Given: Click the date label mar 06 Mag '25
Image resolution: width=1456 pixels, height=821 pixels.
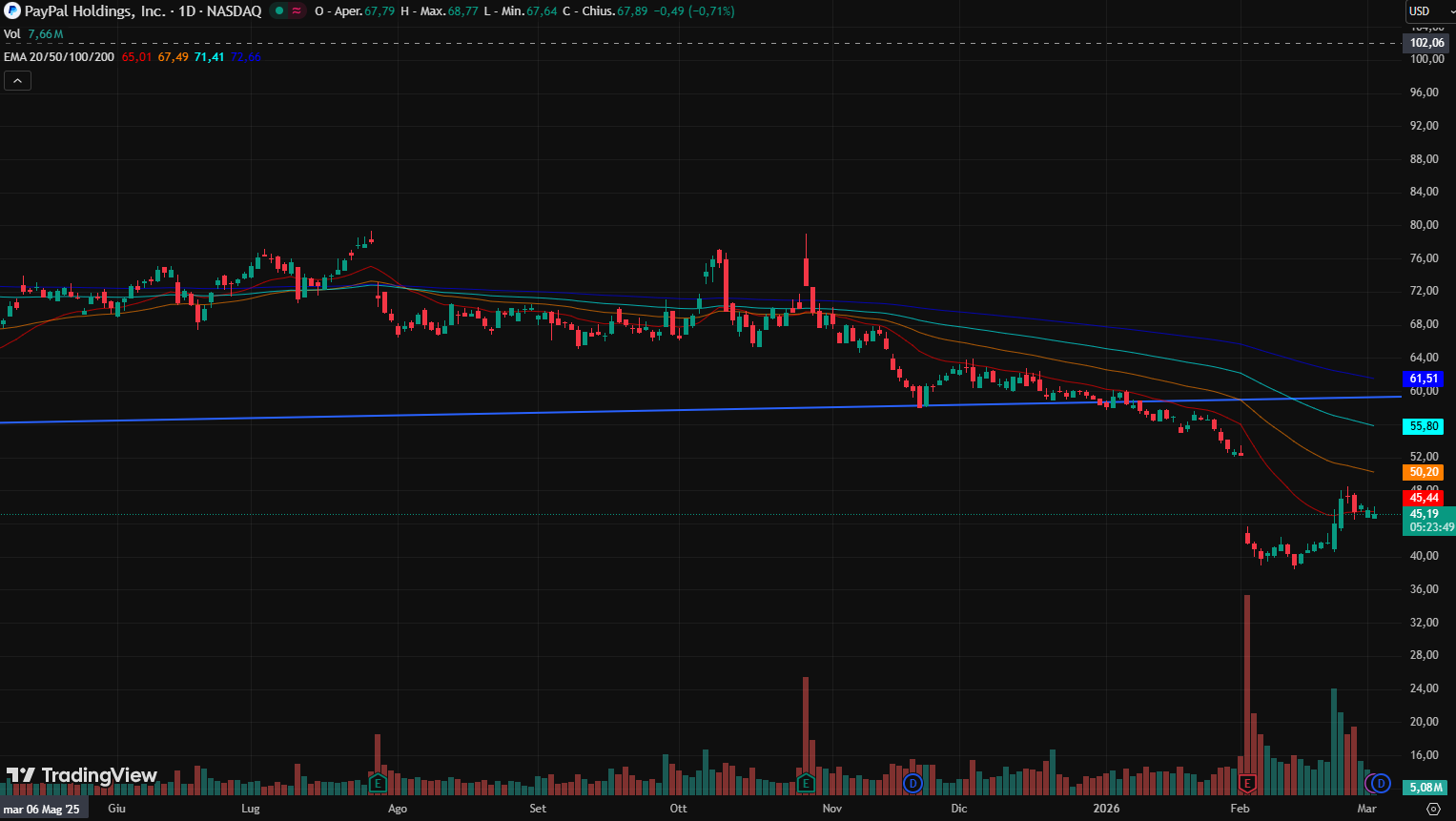Looking at the screenshot, I should click(x=44, y=810).
